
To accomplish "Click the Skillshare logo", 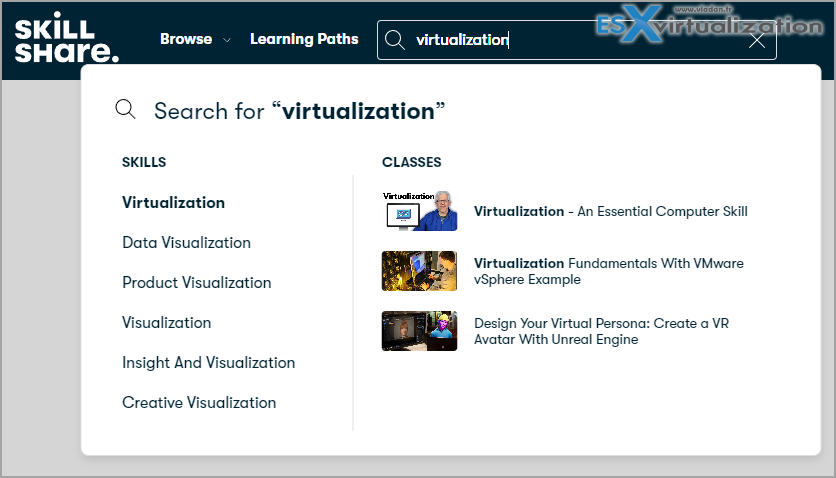I will coord(67,39).
